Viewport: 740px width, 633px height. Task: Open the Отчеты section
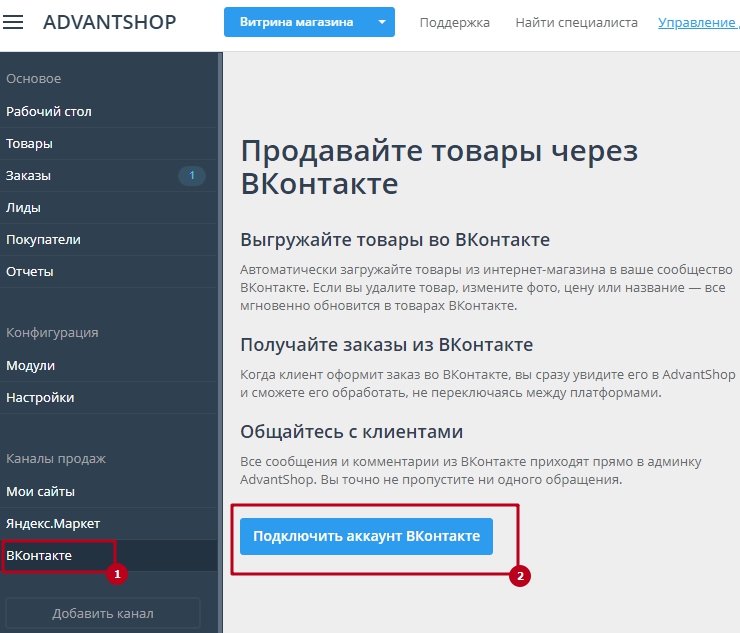[109, 272]
